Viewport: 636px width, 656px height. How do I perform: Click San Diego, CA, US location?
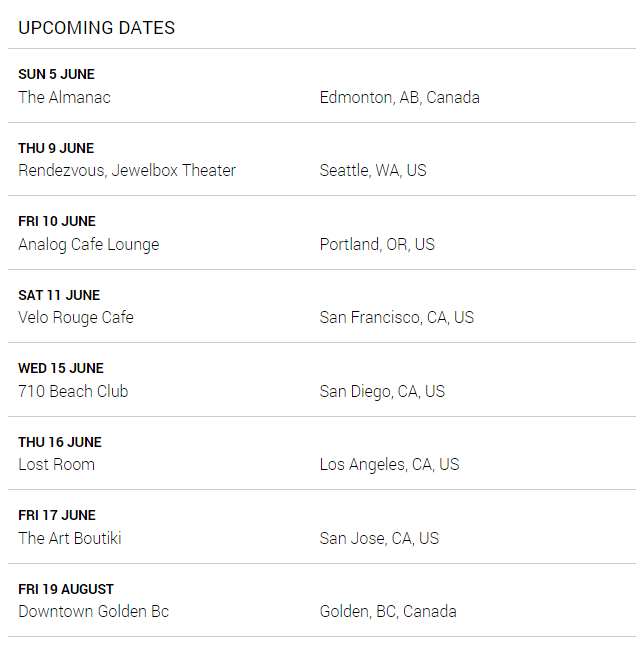tap(382, 391)
